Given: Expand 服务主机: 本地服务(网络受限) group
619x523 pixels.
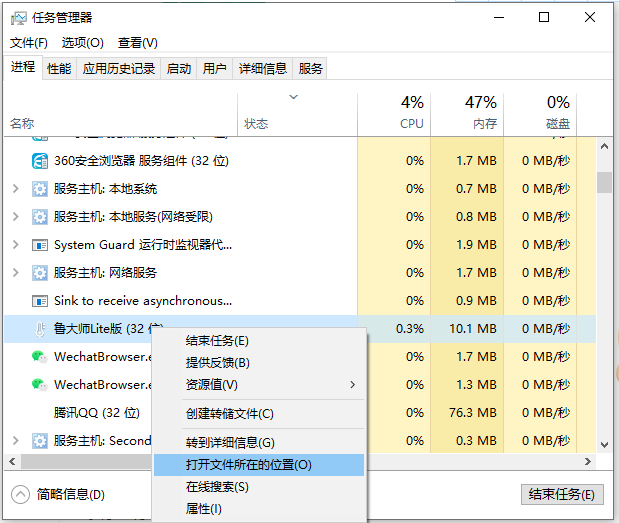Looking at the screenshot, I should pyautogui.click(x=15, y=216).
